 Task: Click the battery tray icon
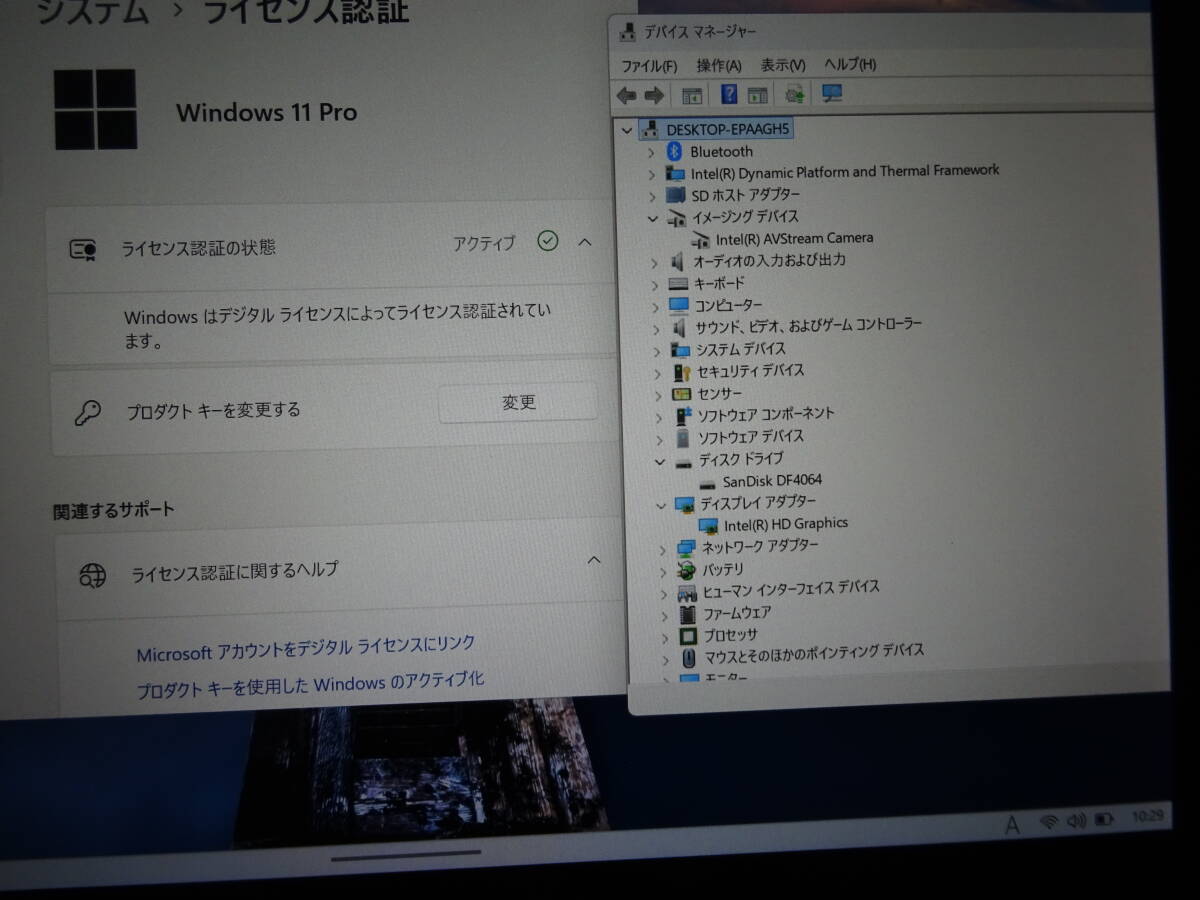coord(1103,819)
